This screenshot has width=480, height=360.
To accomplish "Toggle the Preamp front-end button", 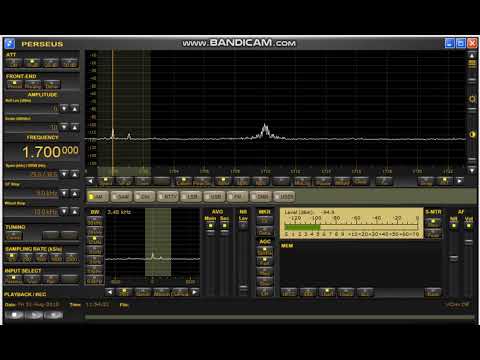I will [33, 84].
